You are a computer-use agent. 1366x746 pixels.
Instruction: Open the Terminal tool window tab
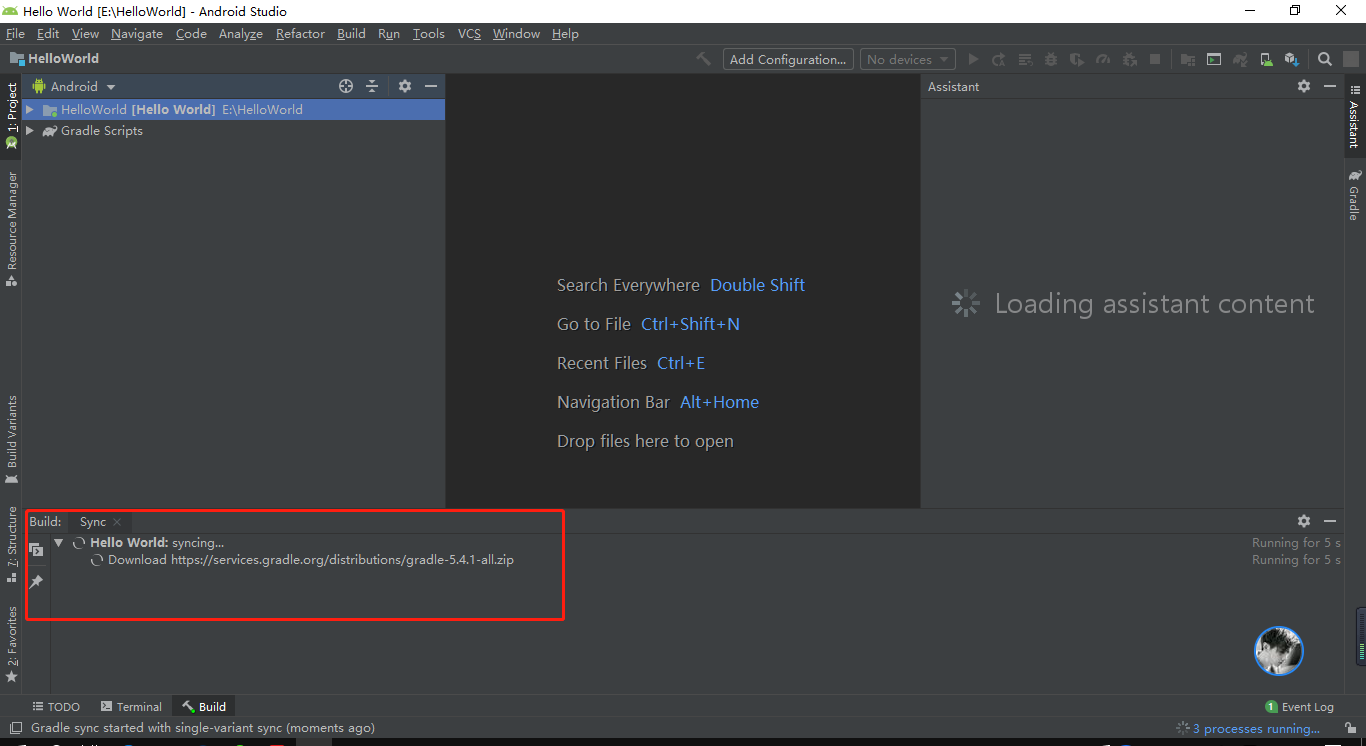click(x=131, y=706)
